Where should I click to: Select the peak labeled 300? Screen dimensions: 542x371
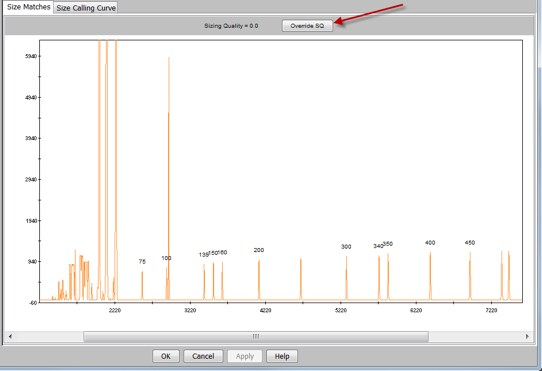pyautogui.click(x=346, y=278)
